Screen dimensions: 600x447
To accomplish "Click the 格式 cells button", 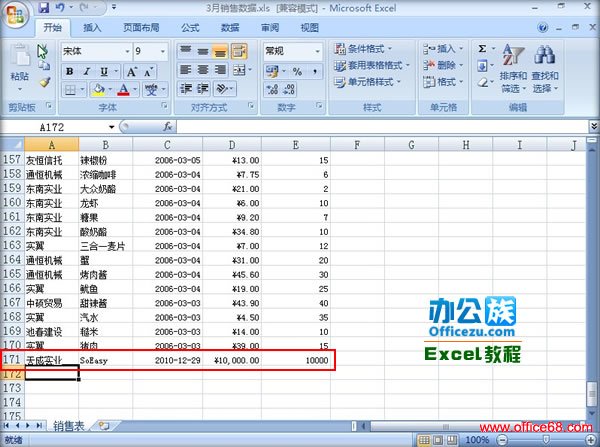I will click(443, 82).
